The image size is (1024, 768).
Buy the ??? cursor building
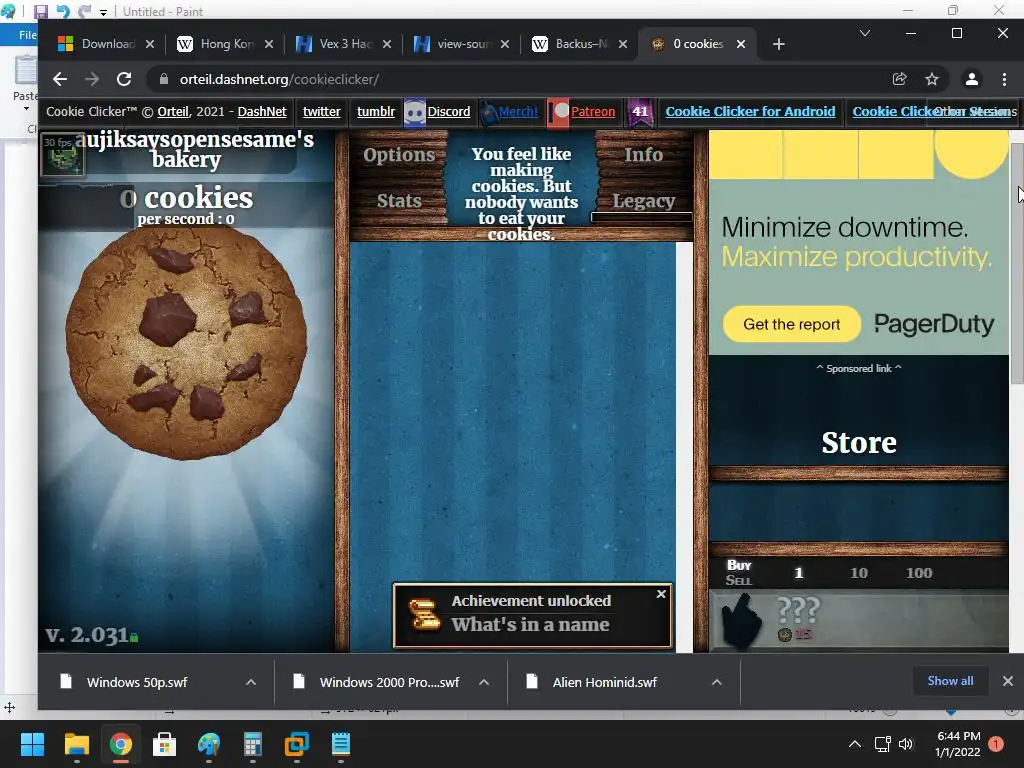pyautogui.click(x=859, y=620)
